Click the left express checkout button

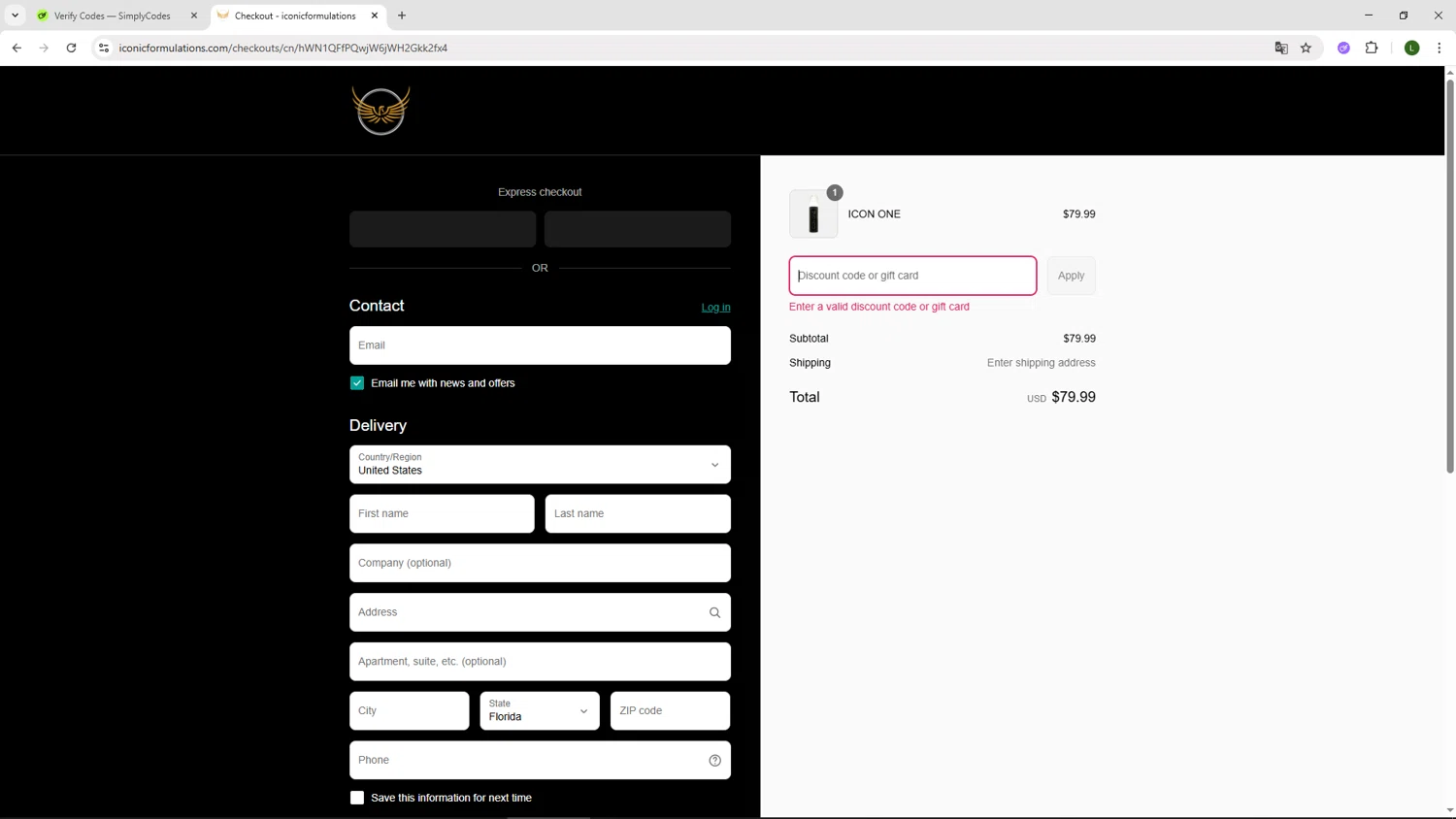point(443,229)
